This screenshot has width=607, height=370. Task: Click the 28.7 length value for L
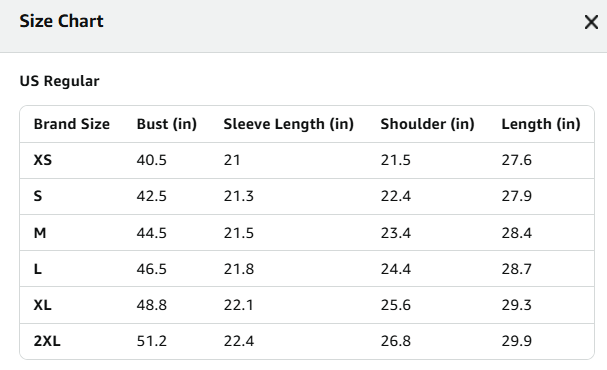[517, 269]
